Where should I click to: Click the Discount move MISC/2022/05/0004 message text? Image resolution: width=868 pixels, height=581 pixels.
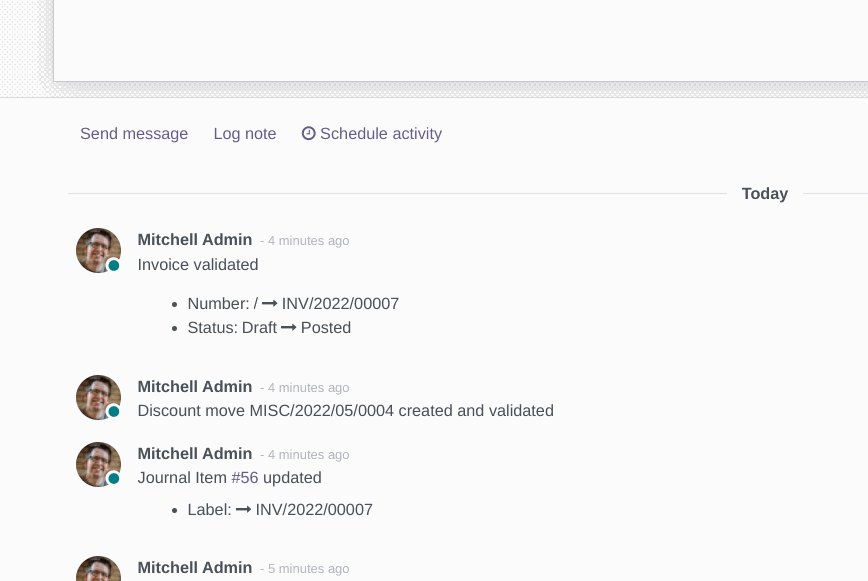coord(345,411)
